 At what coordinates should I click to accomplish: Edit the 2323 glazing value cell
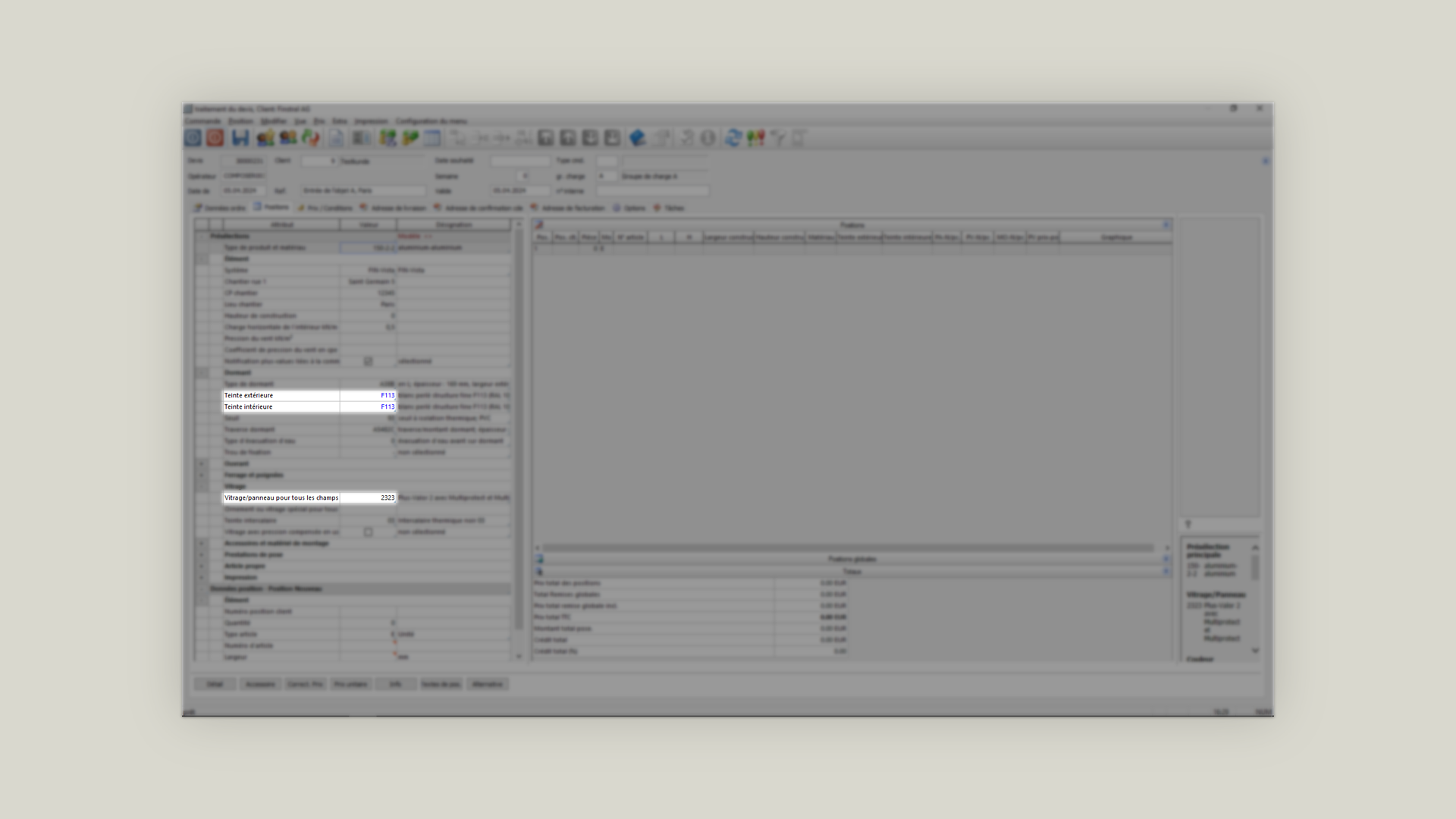(x=368, y=497)
